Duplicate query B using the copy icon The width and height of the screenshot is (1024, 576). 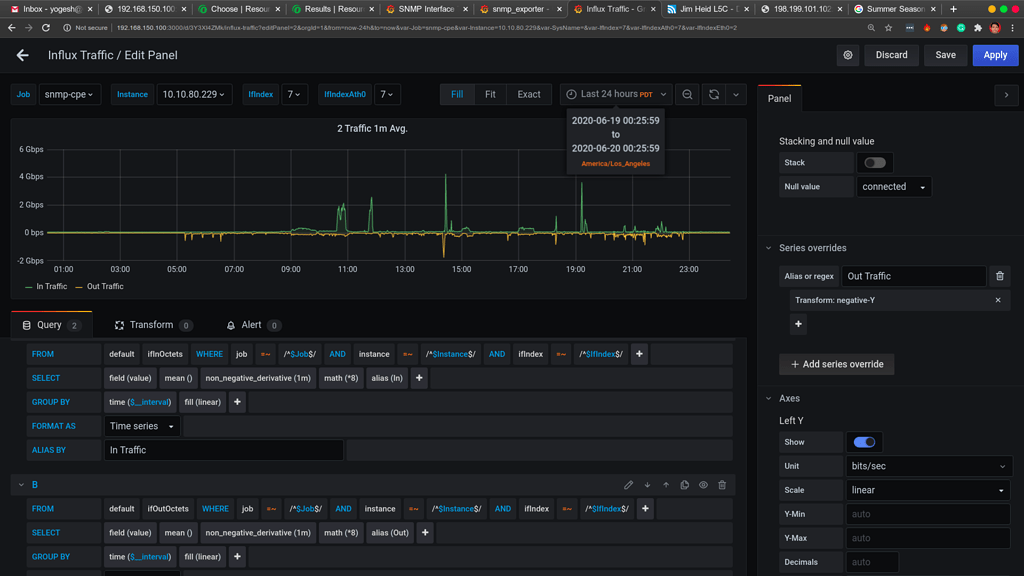[x=685, y=484]
